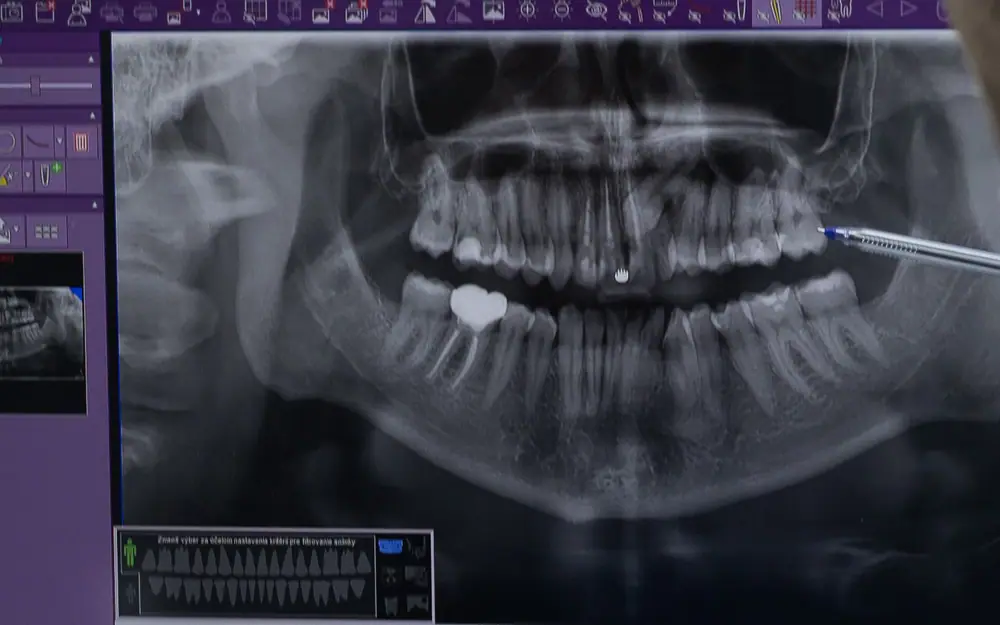Go to next image with right arrow

pyautogui.click(x=908, y=9)
